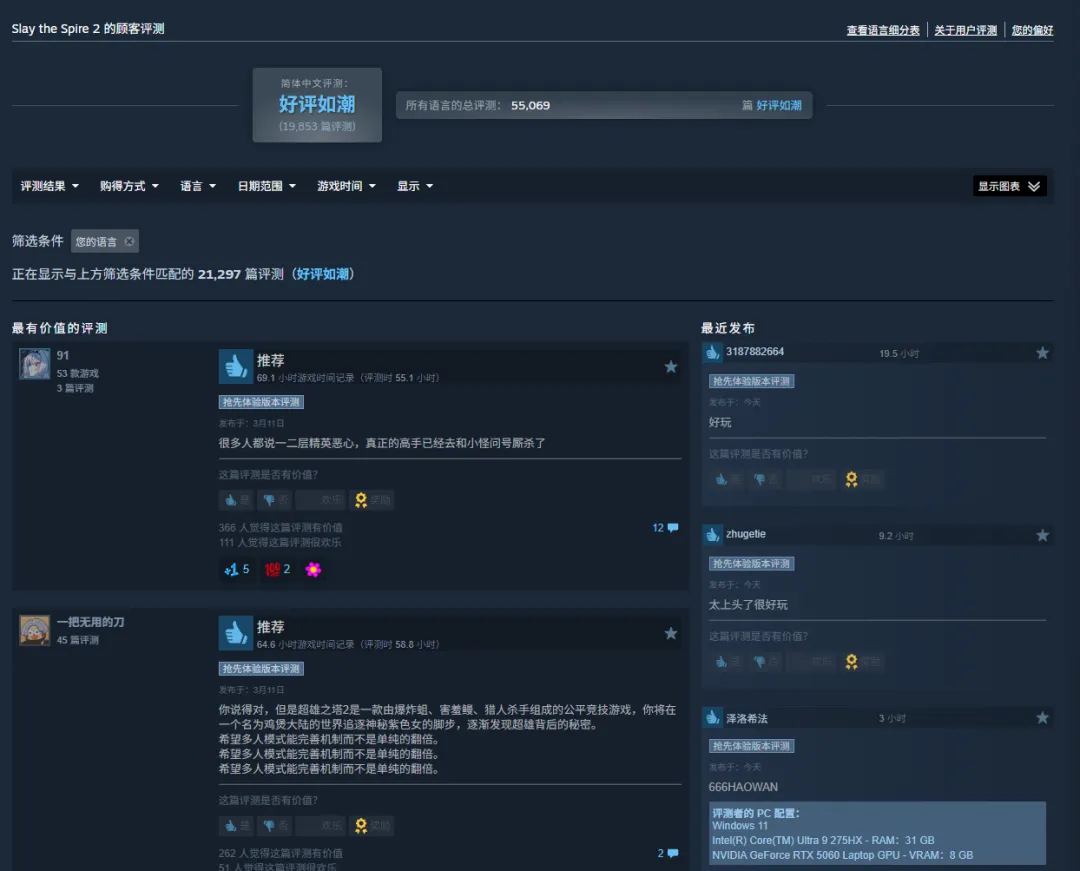This screenshot has height=871, width=1080.
Task: Click the 好评如潮 link in the filter summary
Action: point(323,274)
